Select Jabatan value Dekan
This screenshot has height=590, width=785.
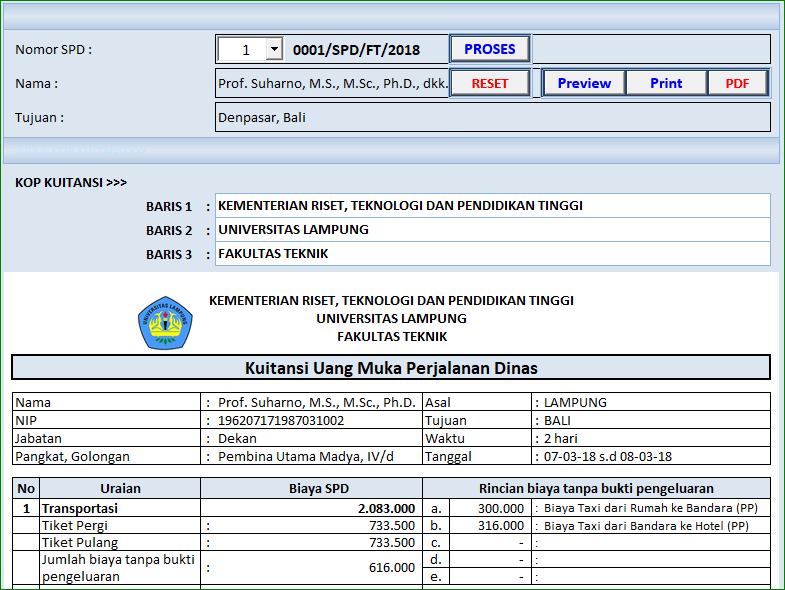[237, 439]
